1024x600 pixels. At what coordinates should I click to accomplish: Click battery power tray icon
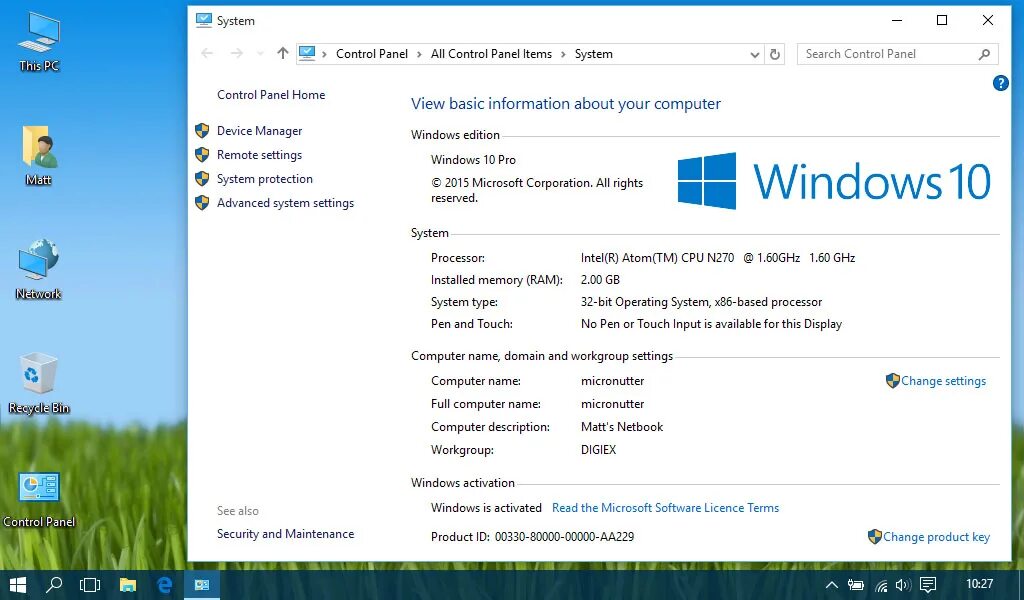[x=856, y=585]
